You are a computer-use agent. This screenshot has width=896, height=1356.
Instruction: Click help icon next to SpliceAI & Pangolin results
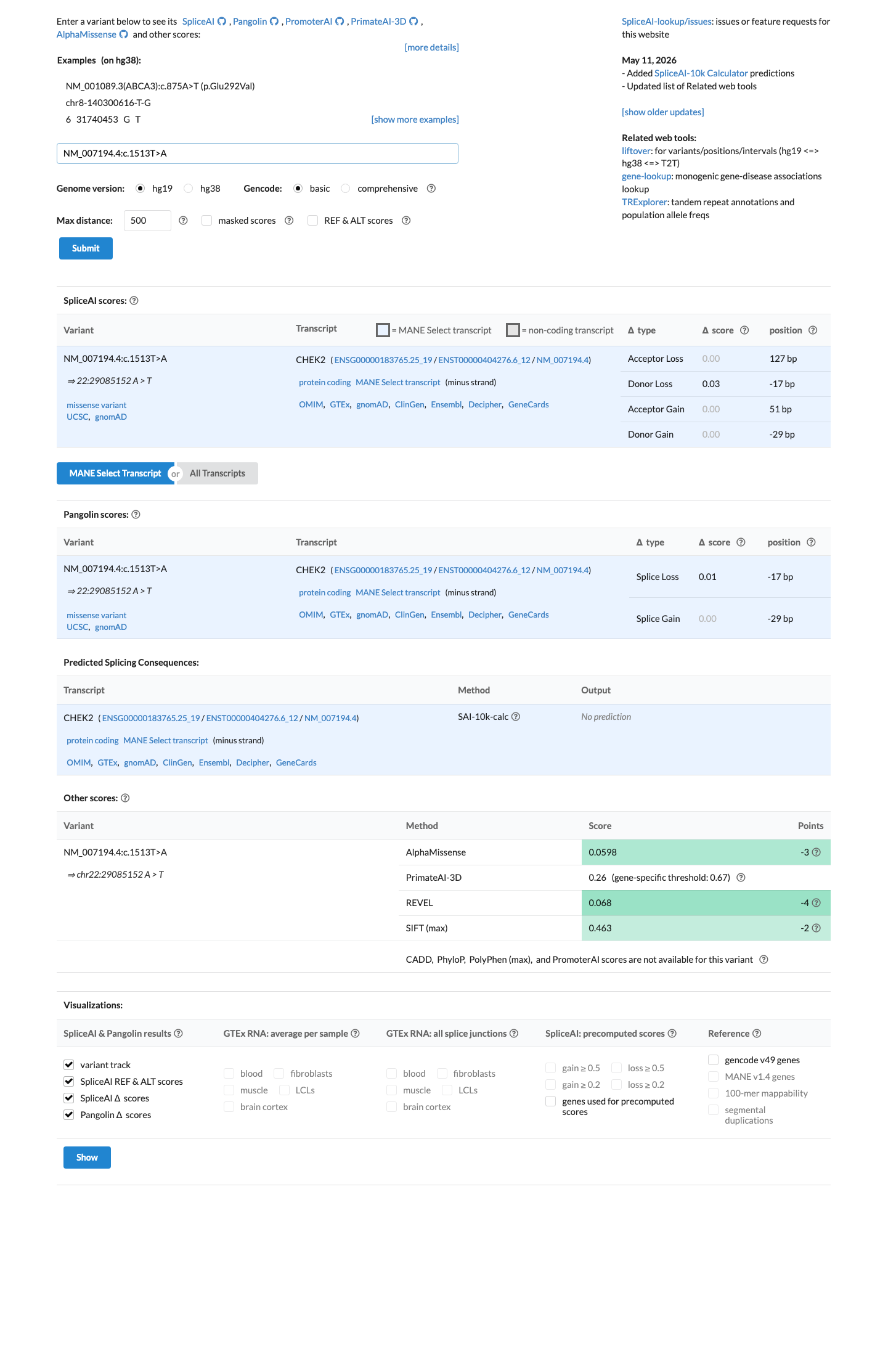[178, 1034]
